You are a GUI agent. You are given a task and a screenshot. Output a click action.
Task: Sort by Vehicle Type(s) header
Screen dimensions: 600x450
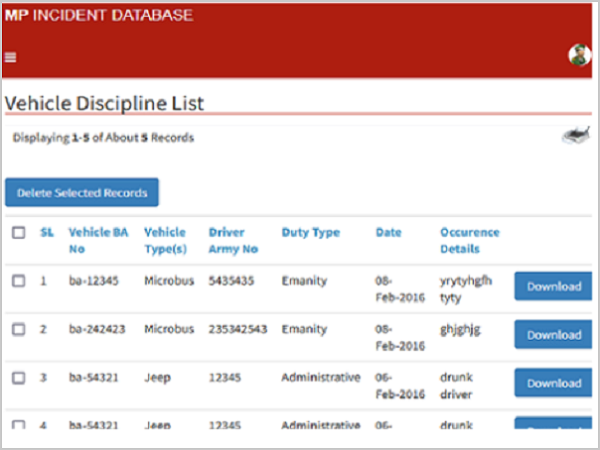pyautogui.click(x=165, y=240)
